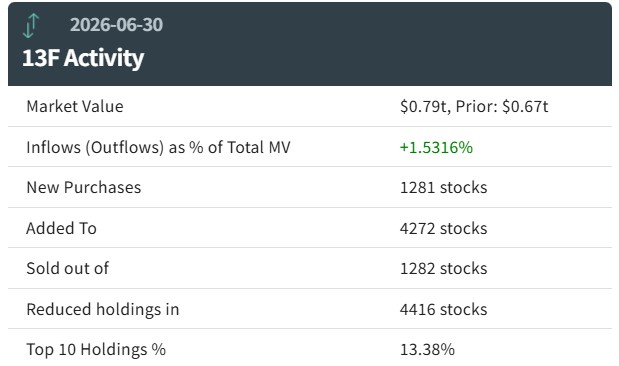Viewport: 619px width, 366px height.
Task: Select the Top 10 Holdings % label
Action: tap(96, 350)
